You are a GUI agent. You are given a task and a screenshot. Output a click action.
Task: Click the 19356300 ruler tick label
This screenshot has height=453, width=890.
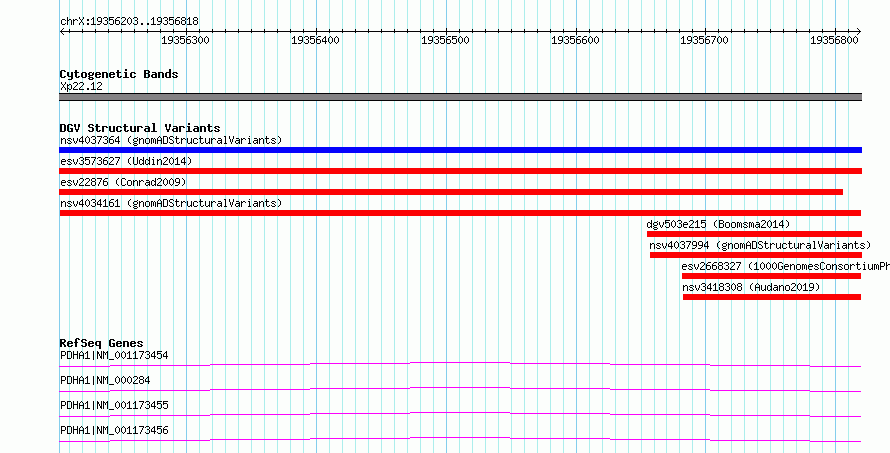(x=186, y=40)
